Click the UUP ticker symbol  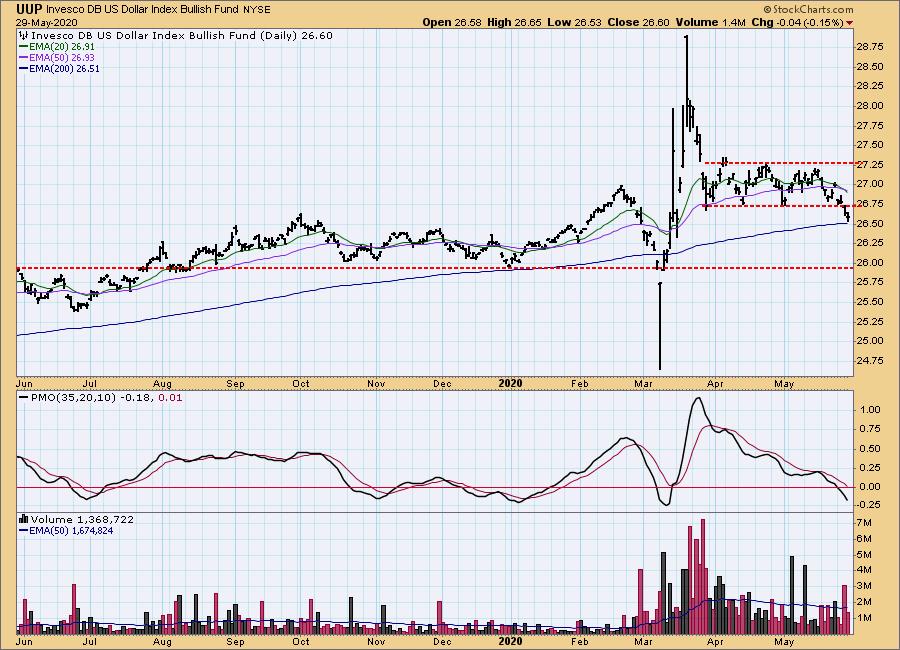pos(29,9)
